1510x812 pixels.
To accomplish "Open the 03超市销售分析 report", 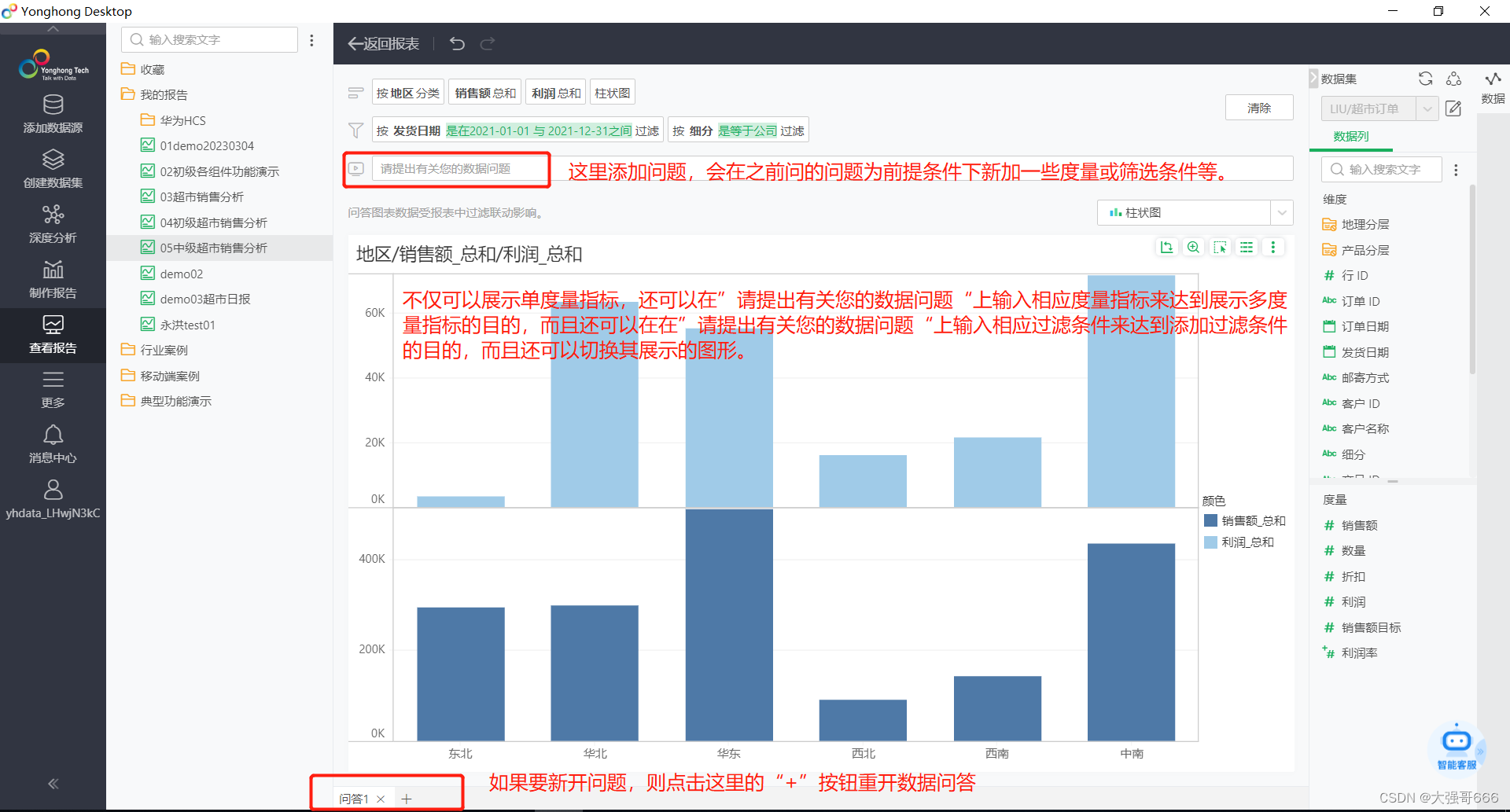I will 202,197.
